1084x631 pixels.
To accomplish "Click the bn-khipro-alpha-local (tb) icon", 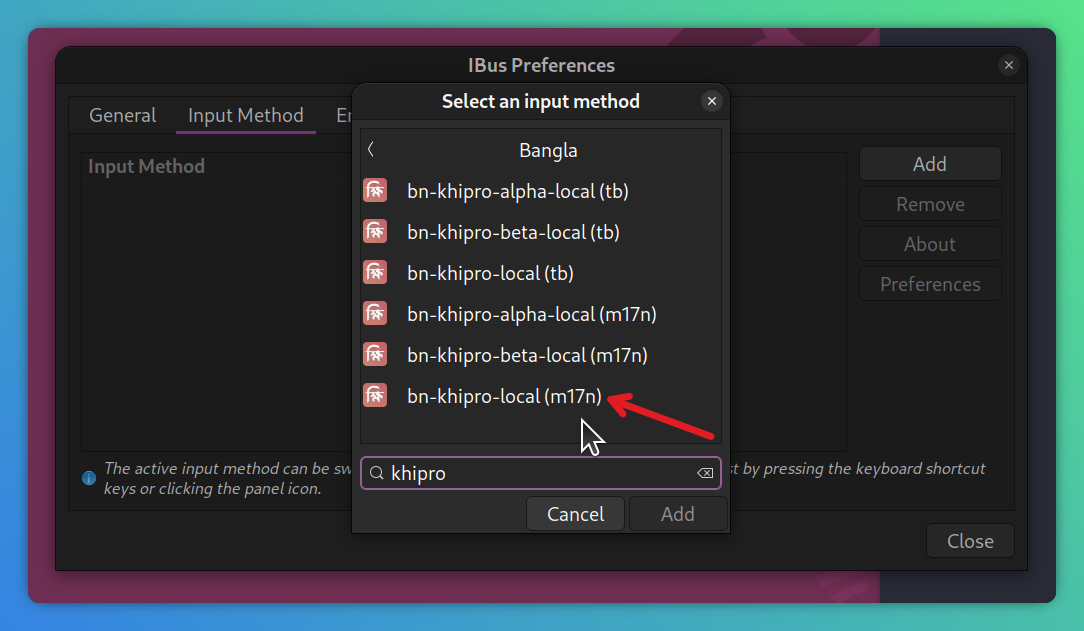I will click(x=375, y=191).
